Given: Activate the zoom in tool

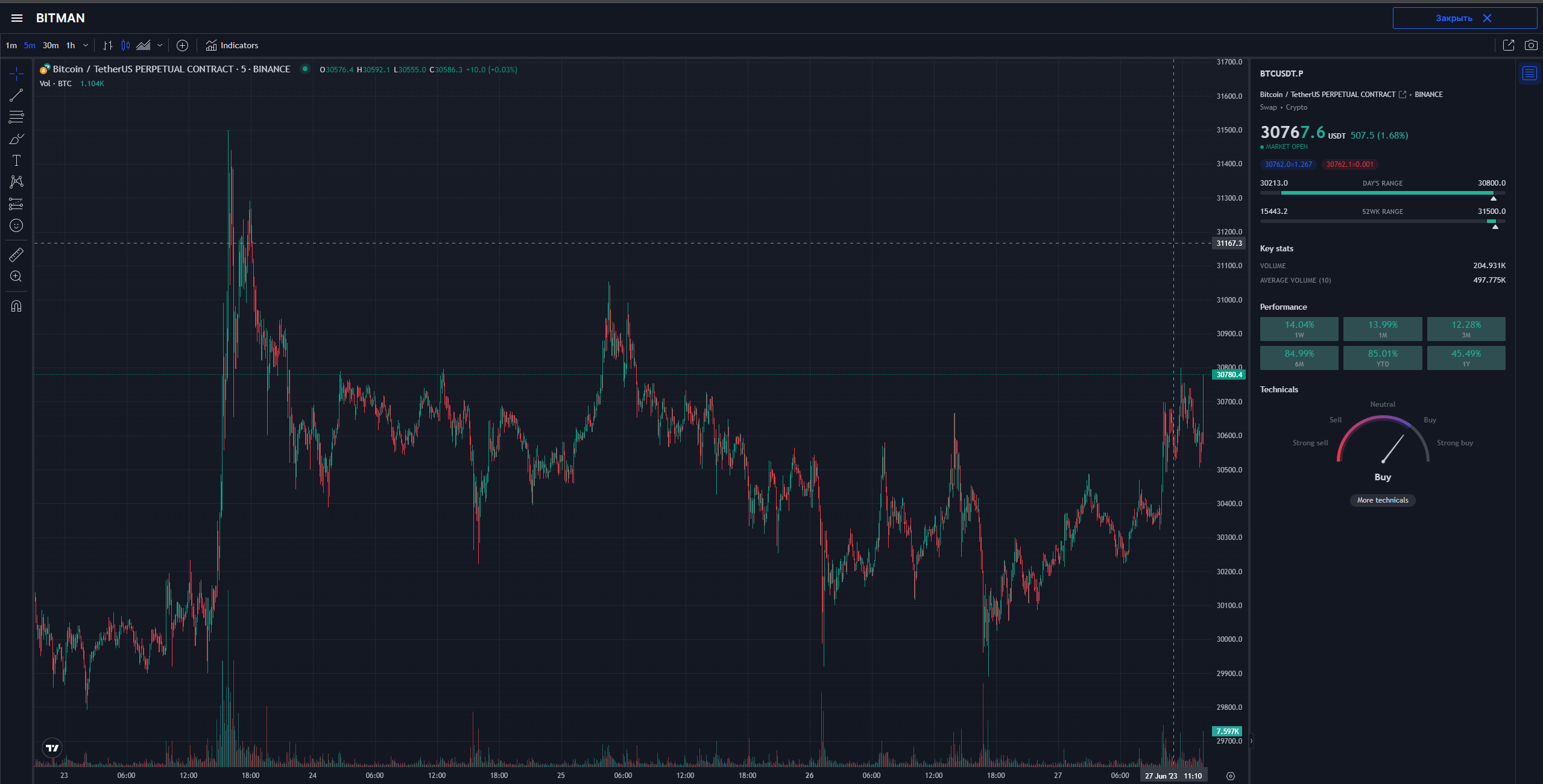Looking at the screenshot, I should point(16,277).
